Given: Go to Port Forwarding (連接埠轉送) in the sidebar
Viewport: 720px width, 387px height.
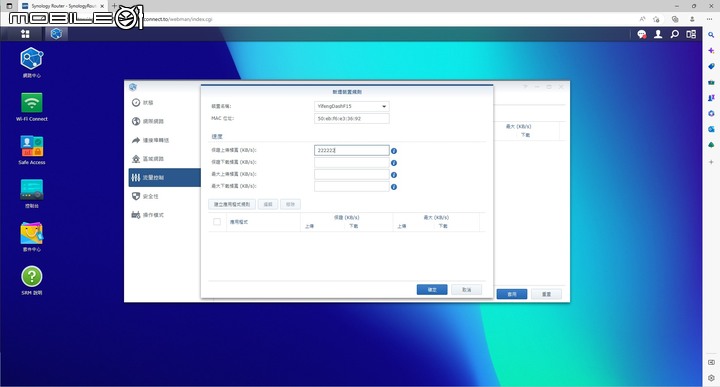Looking at the screenshot, I should (163, 140).
